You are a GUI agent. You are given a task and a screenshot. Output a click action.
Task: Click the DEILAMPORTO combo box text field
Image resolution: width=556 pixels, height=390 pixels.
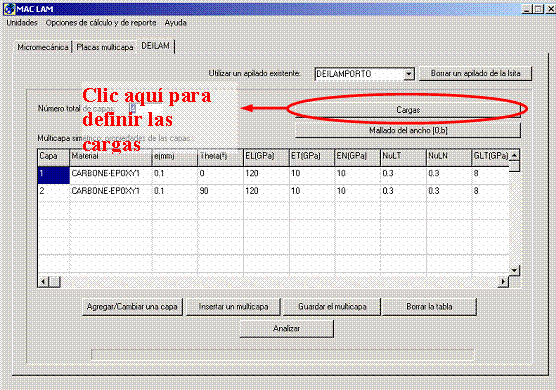tap(359, 74)
